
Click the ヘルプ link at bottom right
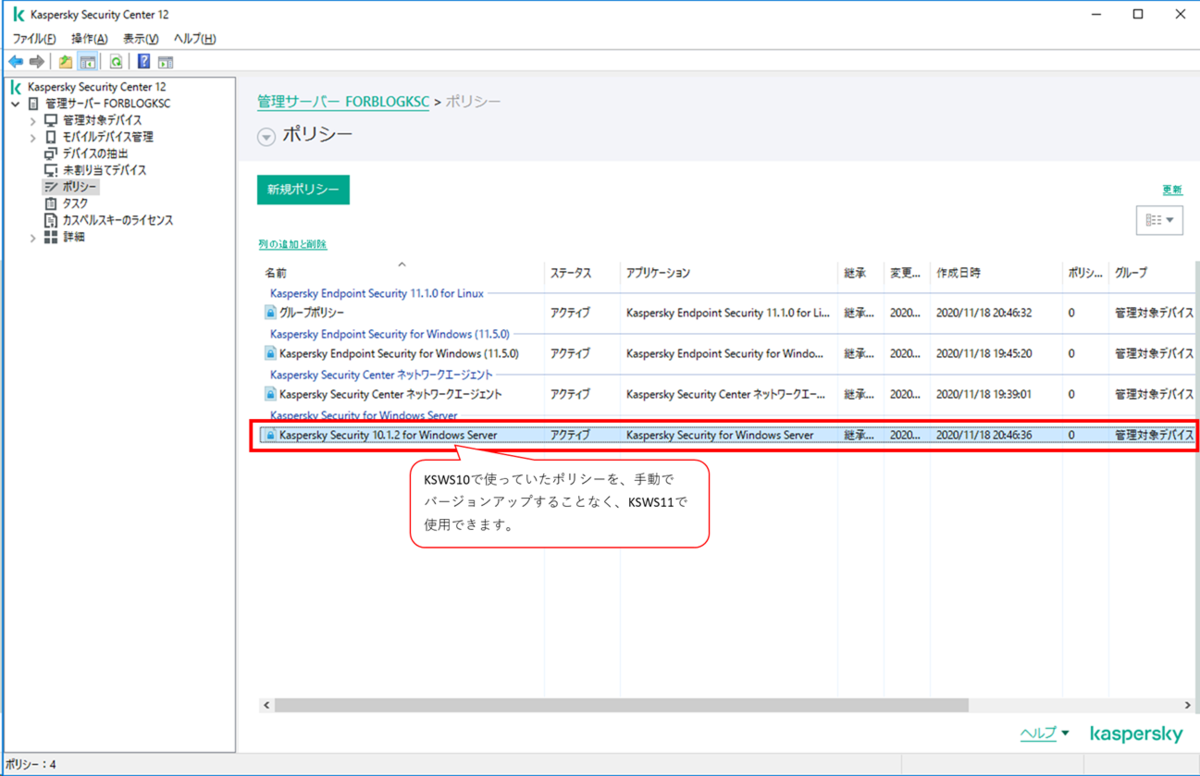[1038, 733]
